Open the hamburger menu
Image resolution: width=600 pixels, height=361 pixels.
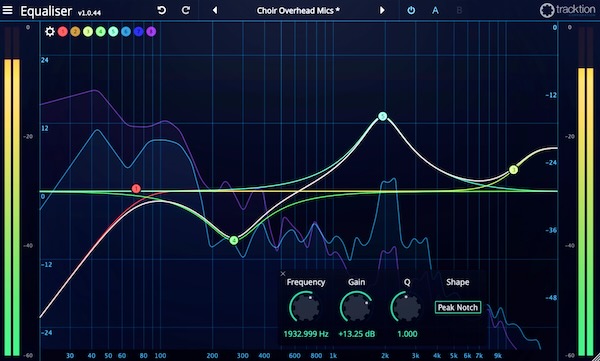8,10
